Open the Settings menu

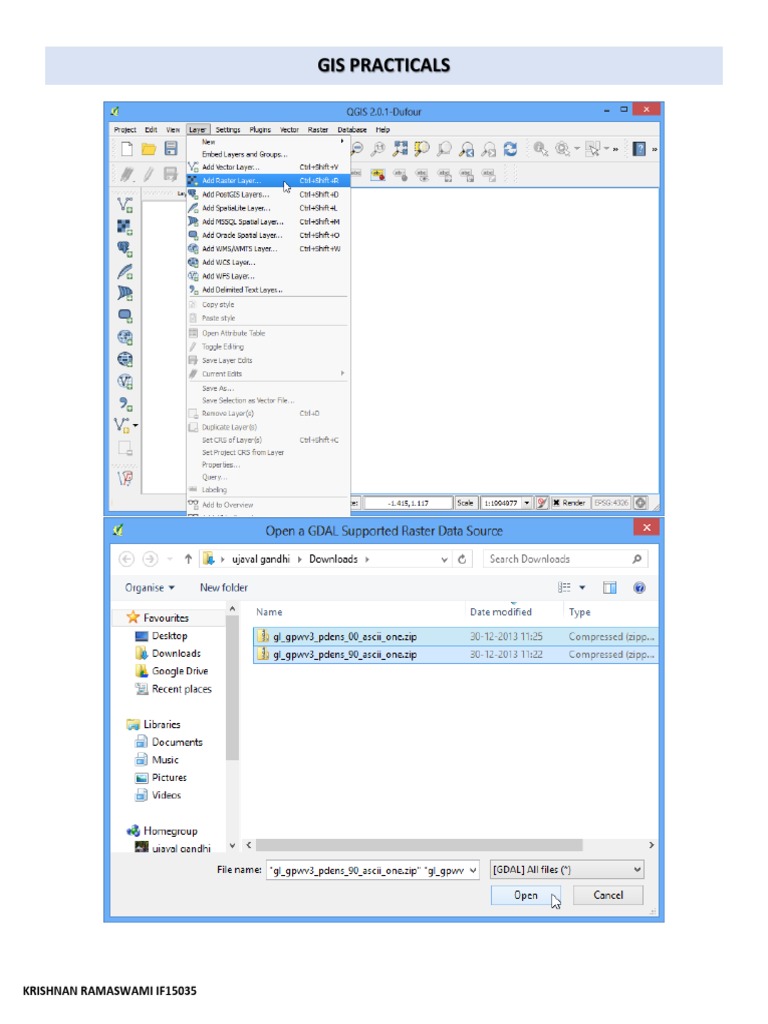pos(228,129)
